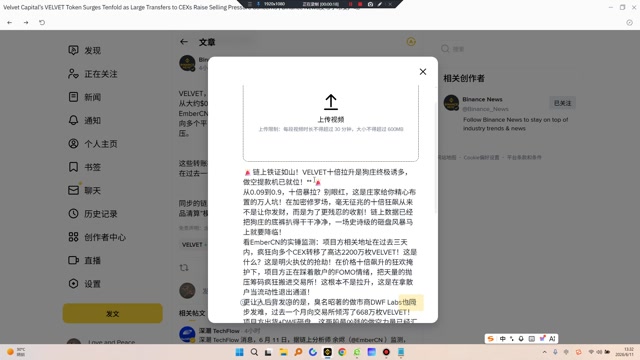Click the search box in right panel
This screenshot has width=640, height=360.
(508, 49)
